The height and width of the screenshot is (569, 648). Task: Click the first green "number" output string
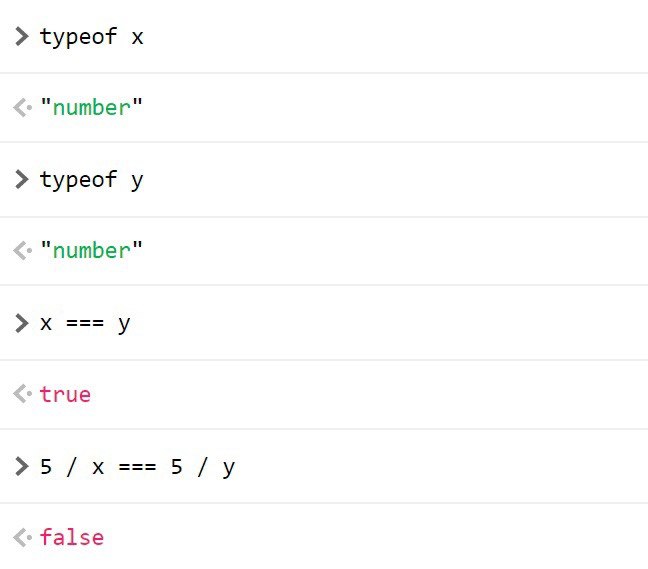[x=91, y=108]
